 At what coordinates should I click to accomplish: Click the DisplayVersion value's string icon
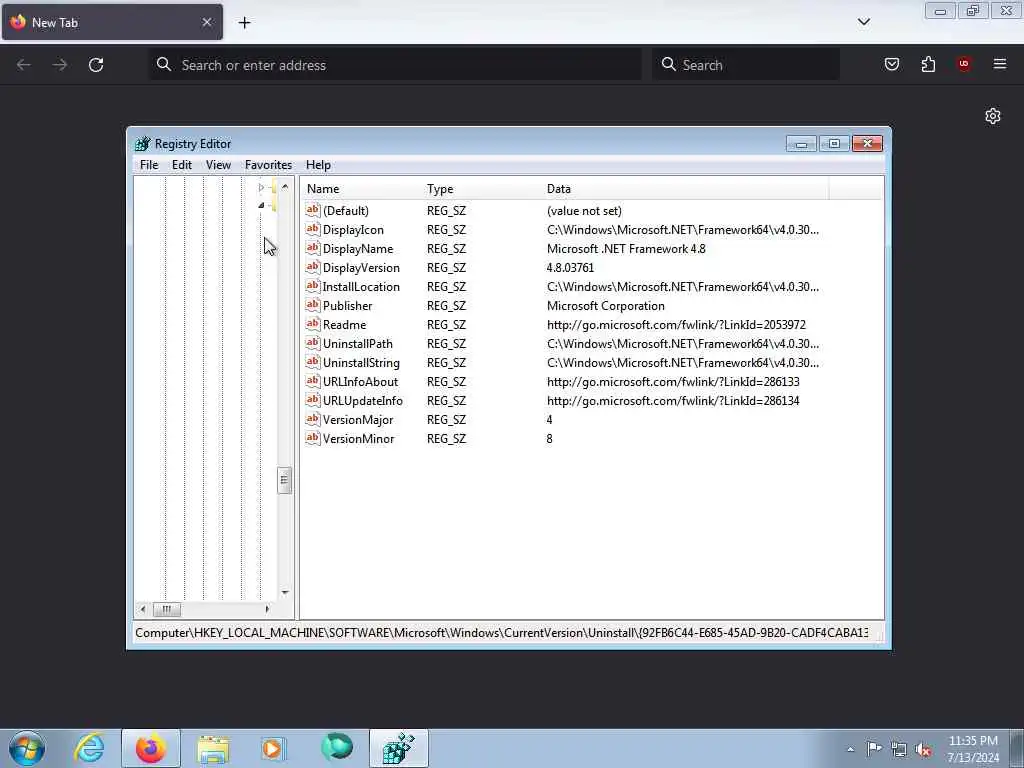point(313,267)
